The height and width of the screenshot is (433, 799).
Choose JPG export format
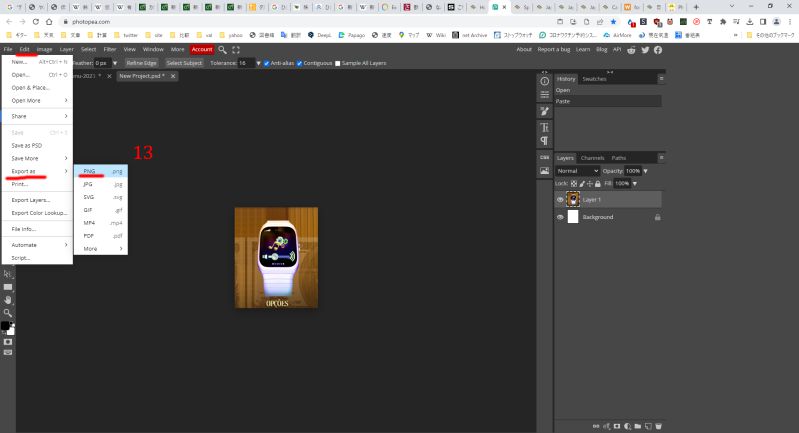coord(101,184)
